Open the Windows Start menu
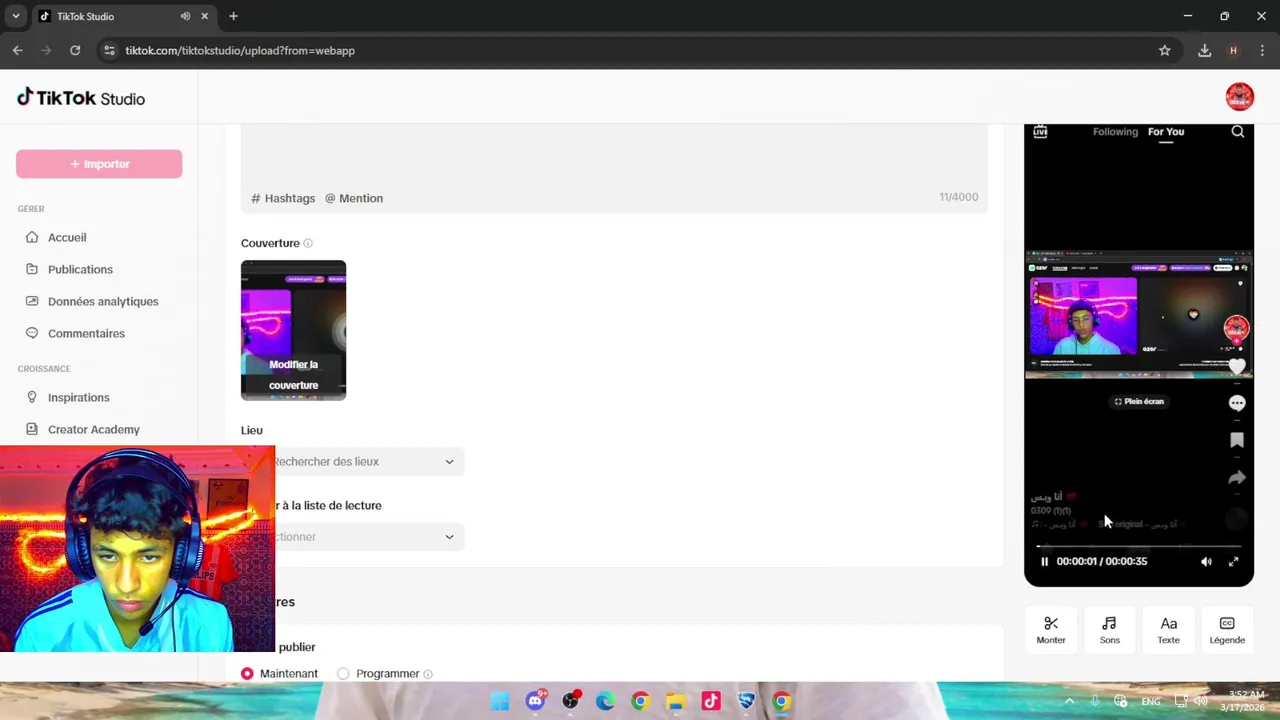 pos(500,701)
